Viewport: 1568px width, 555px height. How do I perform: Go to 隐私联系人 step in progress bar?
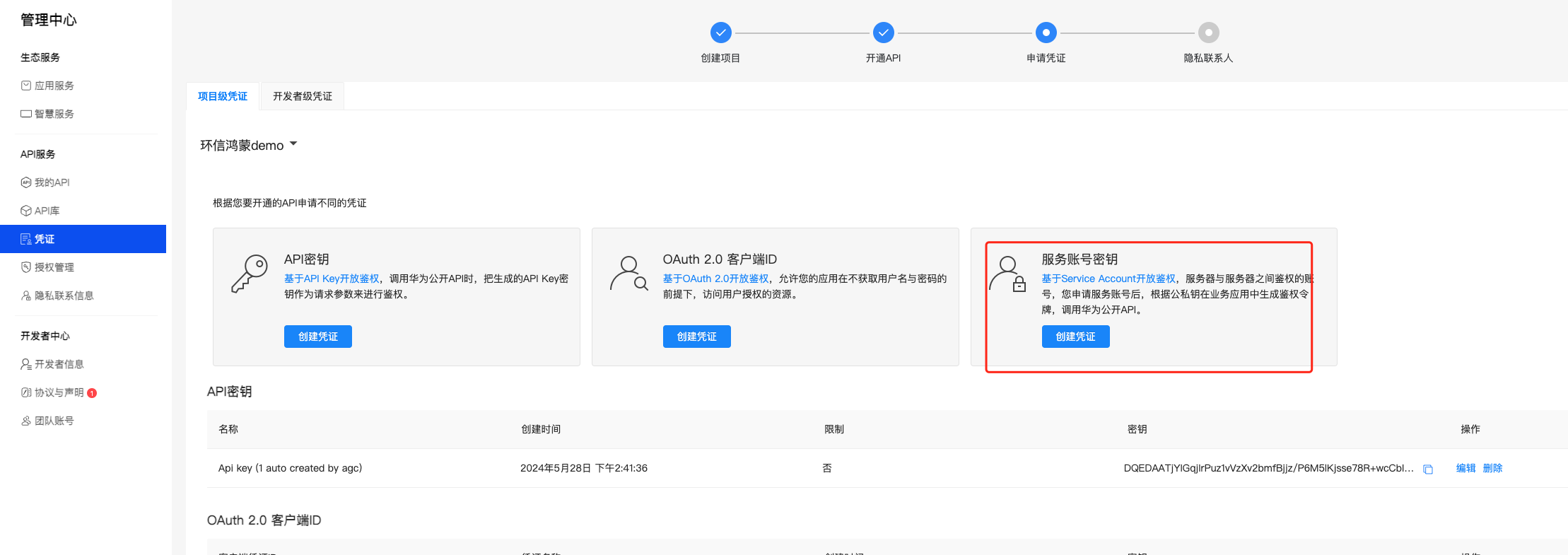click(x=1208, y=33)
